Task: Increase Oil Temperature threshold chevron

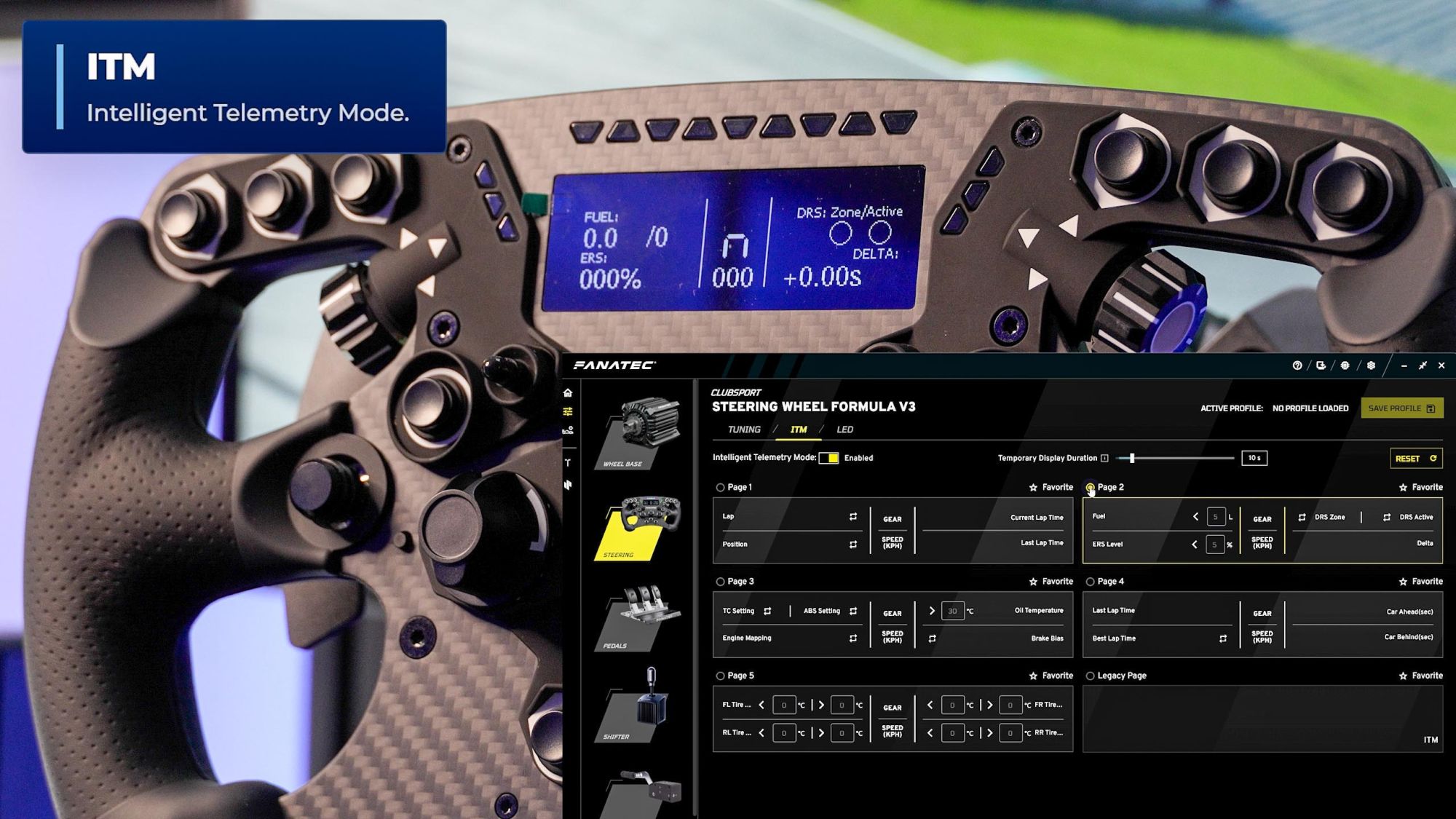Action: coord(932,611)
